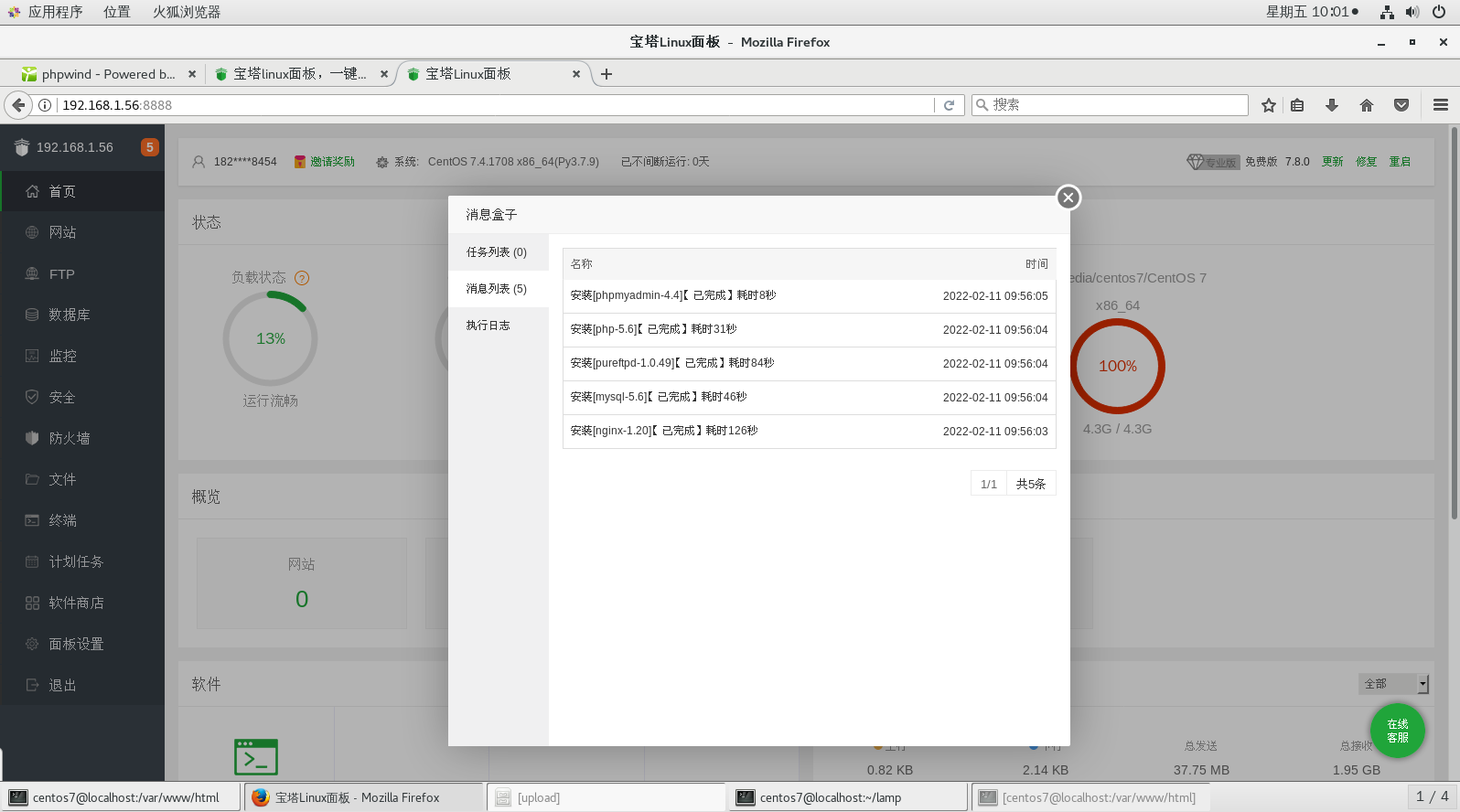Open the 终端 terminal icon in sidebar

pyautogui.click(x=32, y=520)
